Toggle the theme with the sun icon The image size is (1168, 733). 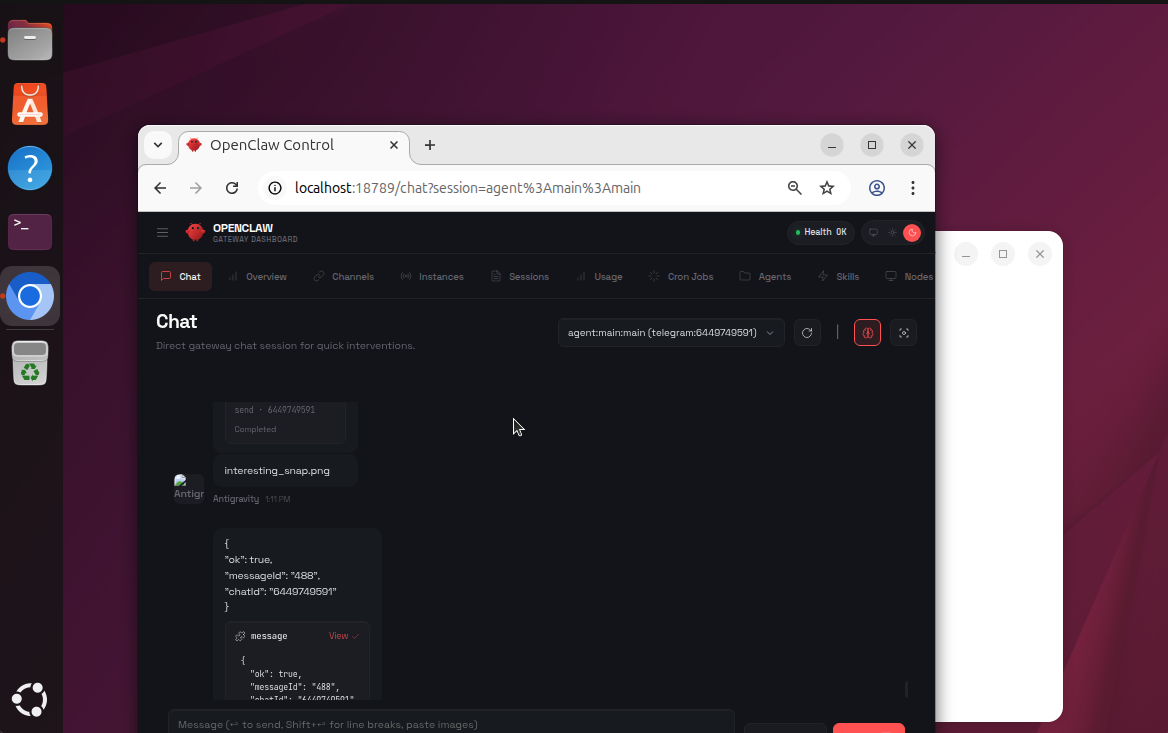(892, 232)
